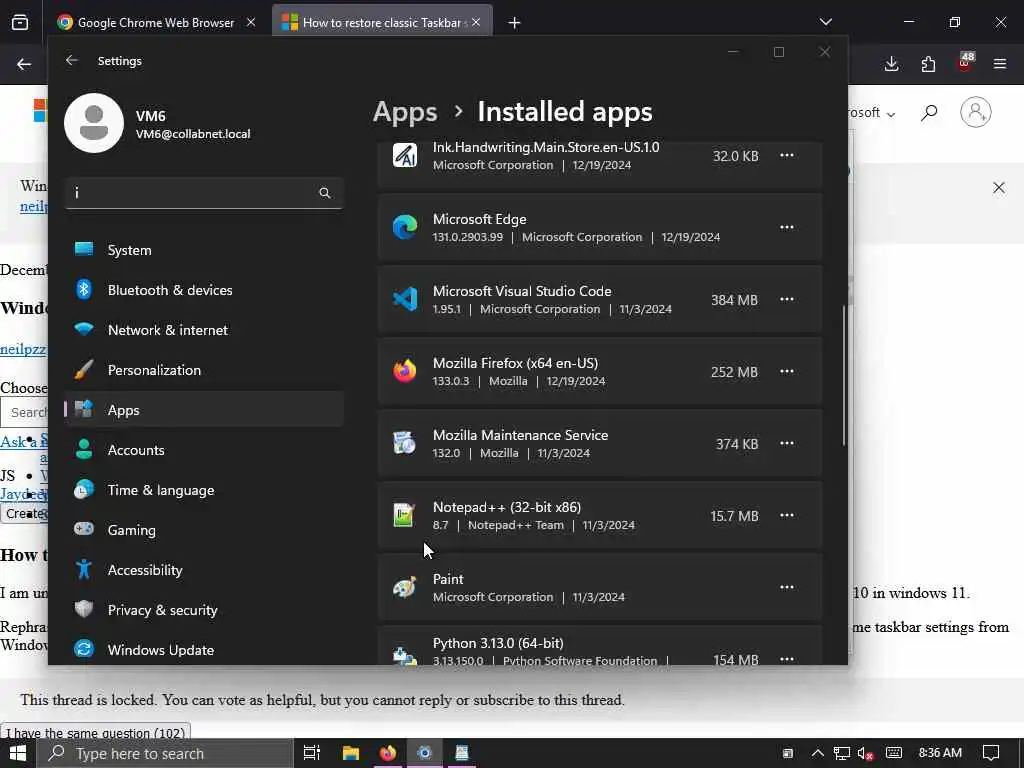Open the notification center icon

coord(991,753)
